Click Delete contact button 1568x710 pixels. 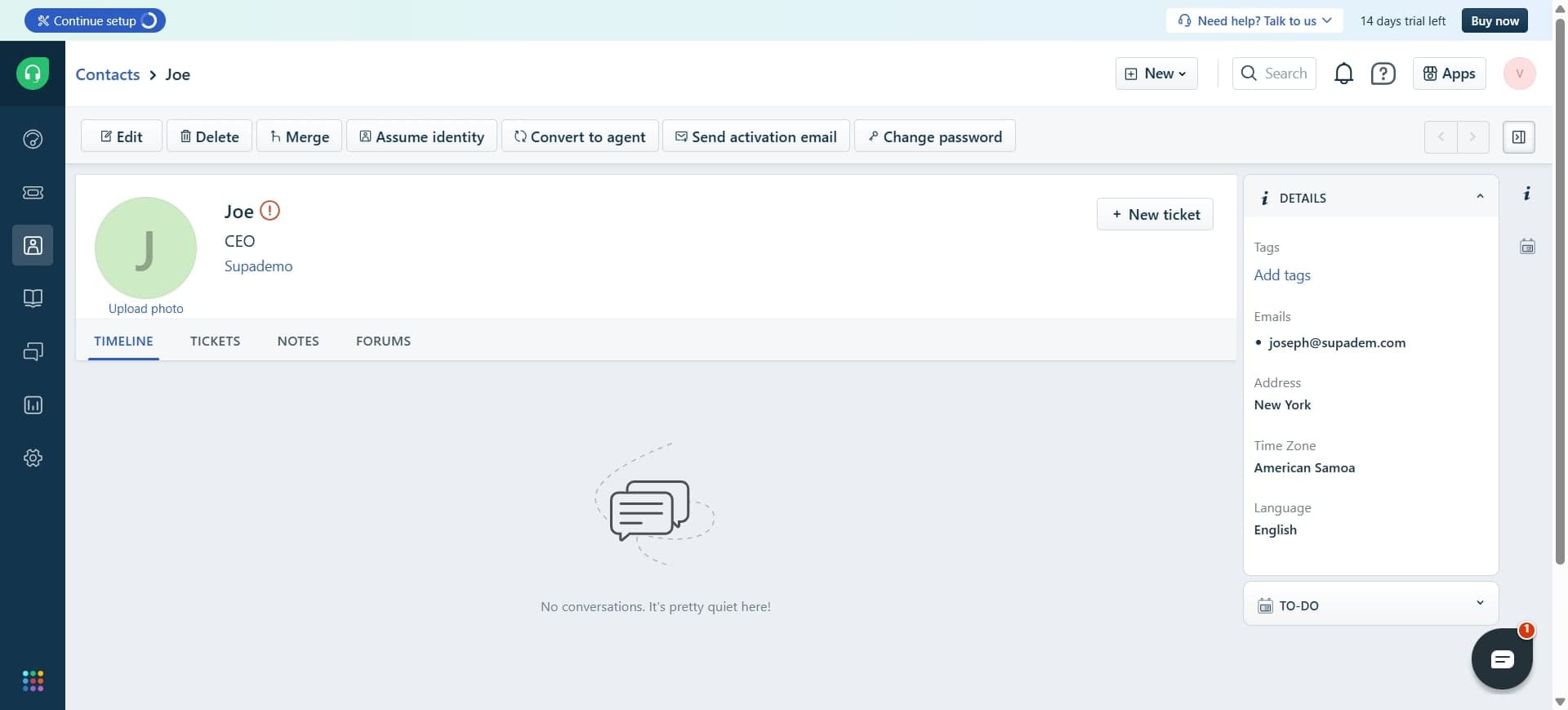click(209, 136)
